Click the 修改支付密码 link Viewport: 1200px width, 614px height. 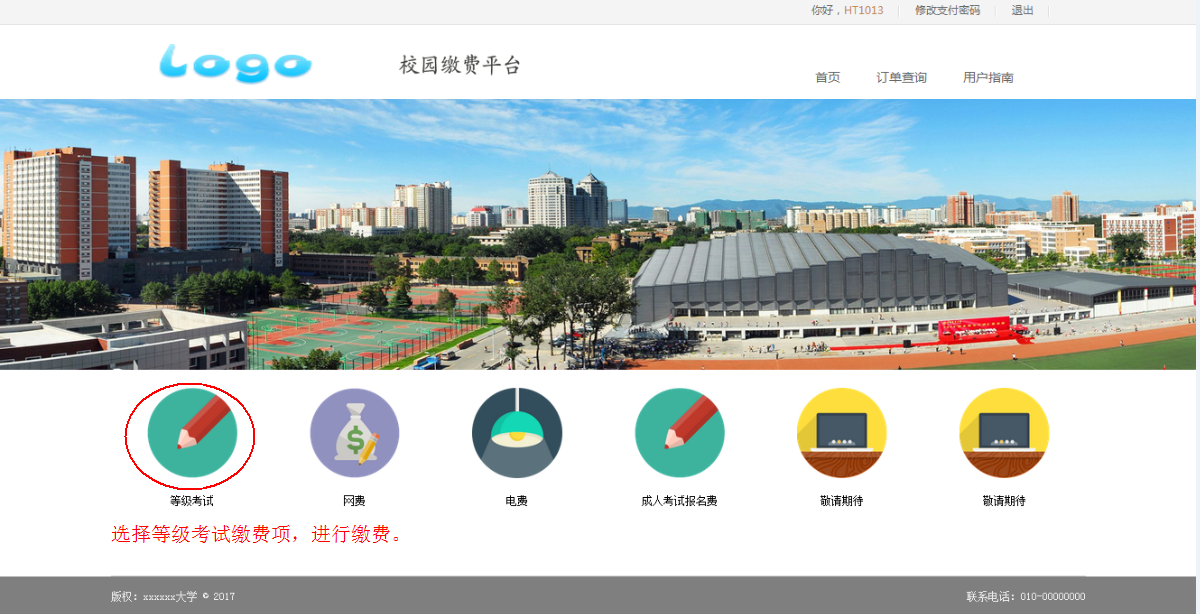[x=947, y=11]
